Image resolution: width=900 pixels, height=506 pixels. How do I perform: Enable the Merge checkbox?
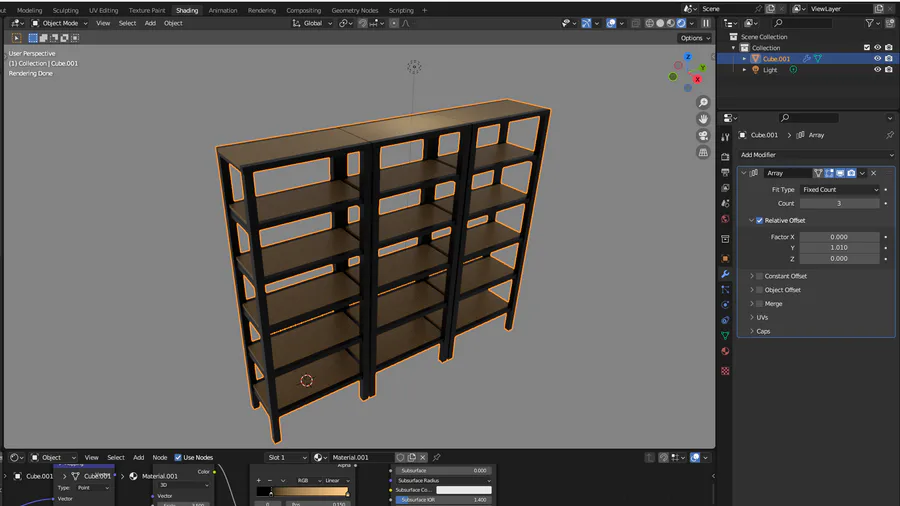coord(759,303)
